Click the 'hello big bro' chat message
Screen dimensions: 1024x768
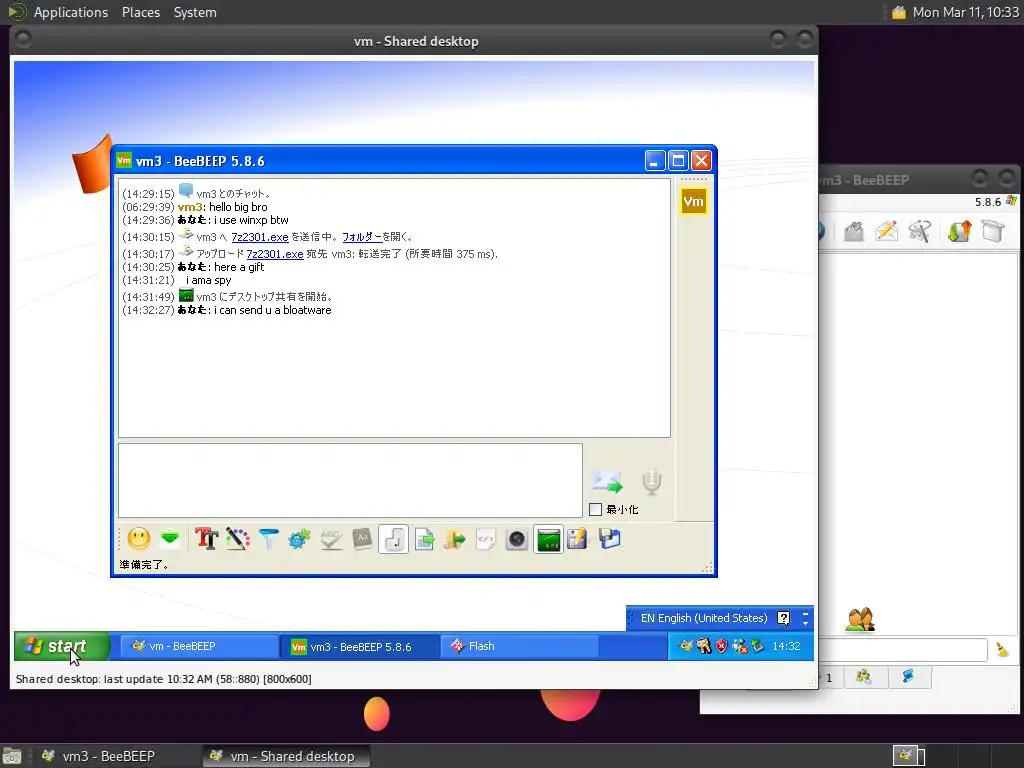(x=238, y=207)
